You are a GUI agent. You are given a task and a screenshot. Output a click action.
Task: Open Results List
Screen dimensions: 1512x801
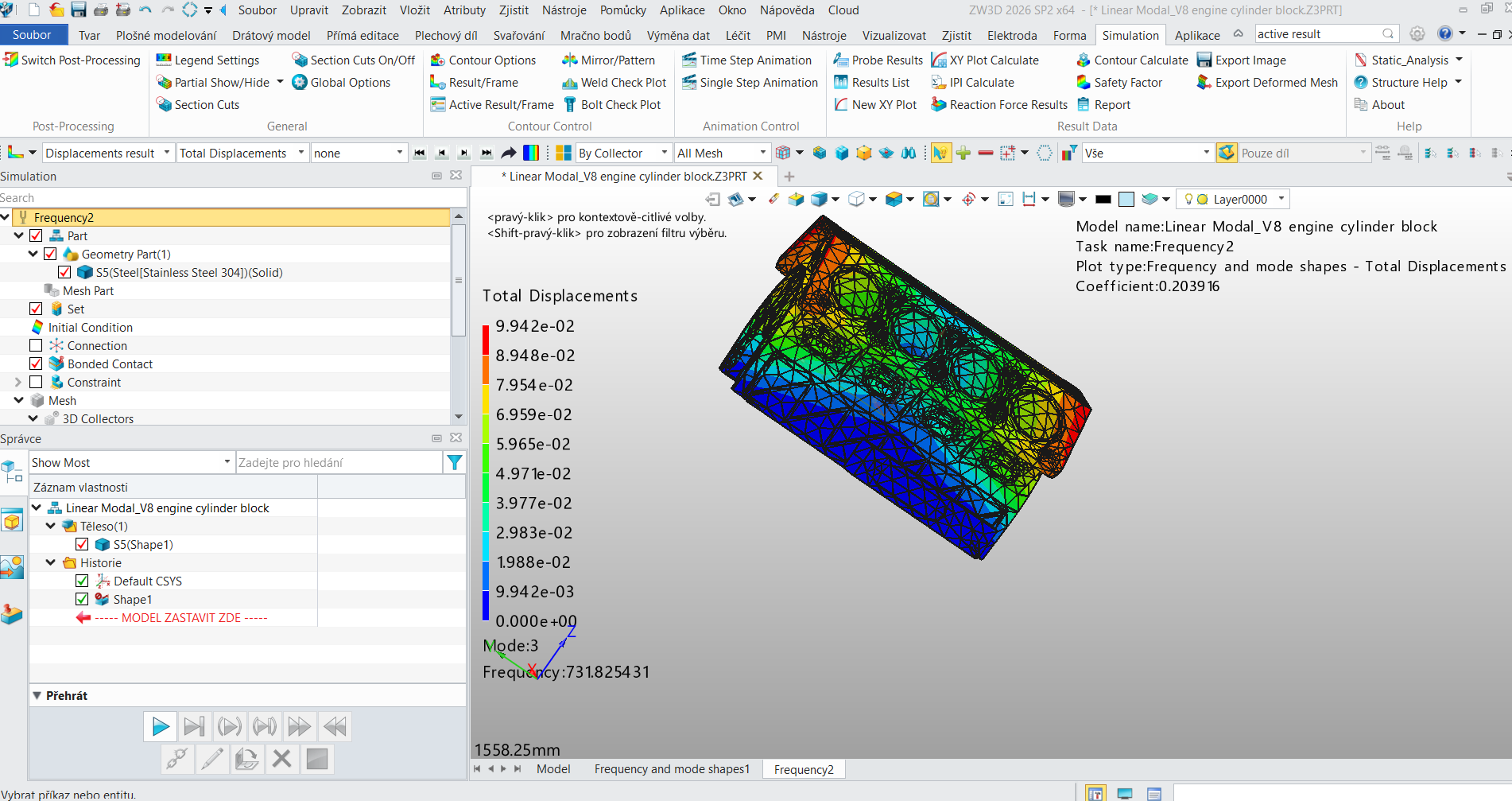[x=871, y=82]
